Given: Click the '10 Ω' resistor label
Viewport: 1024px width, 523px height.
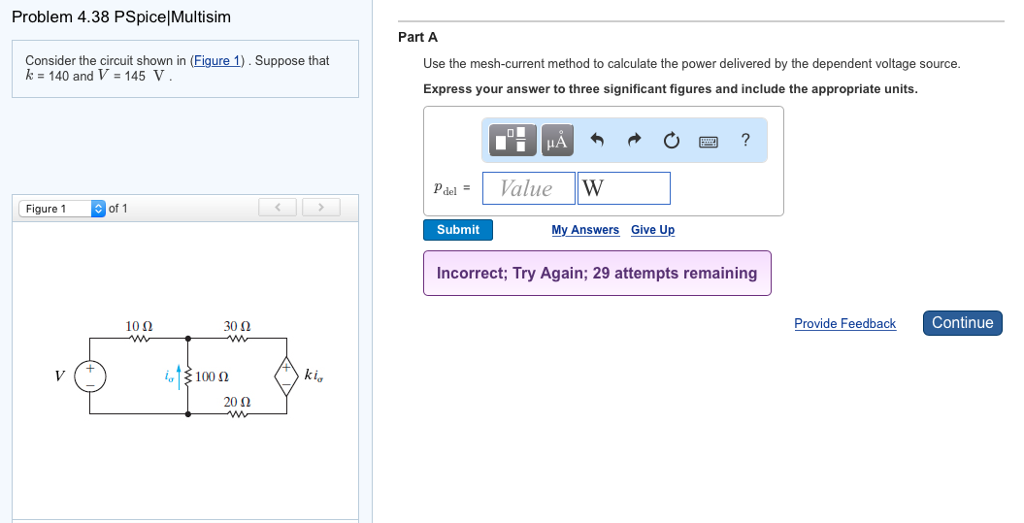Looking at the screenshot, I should coord(139,325).
